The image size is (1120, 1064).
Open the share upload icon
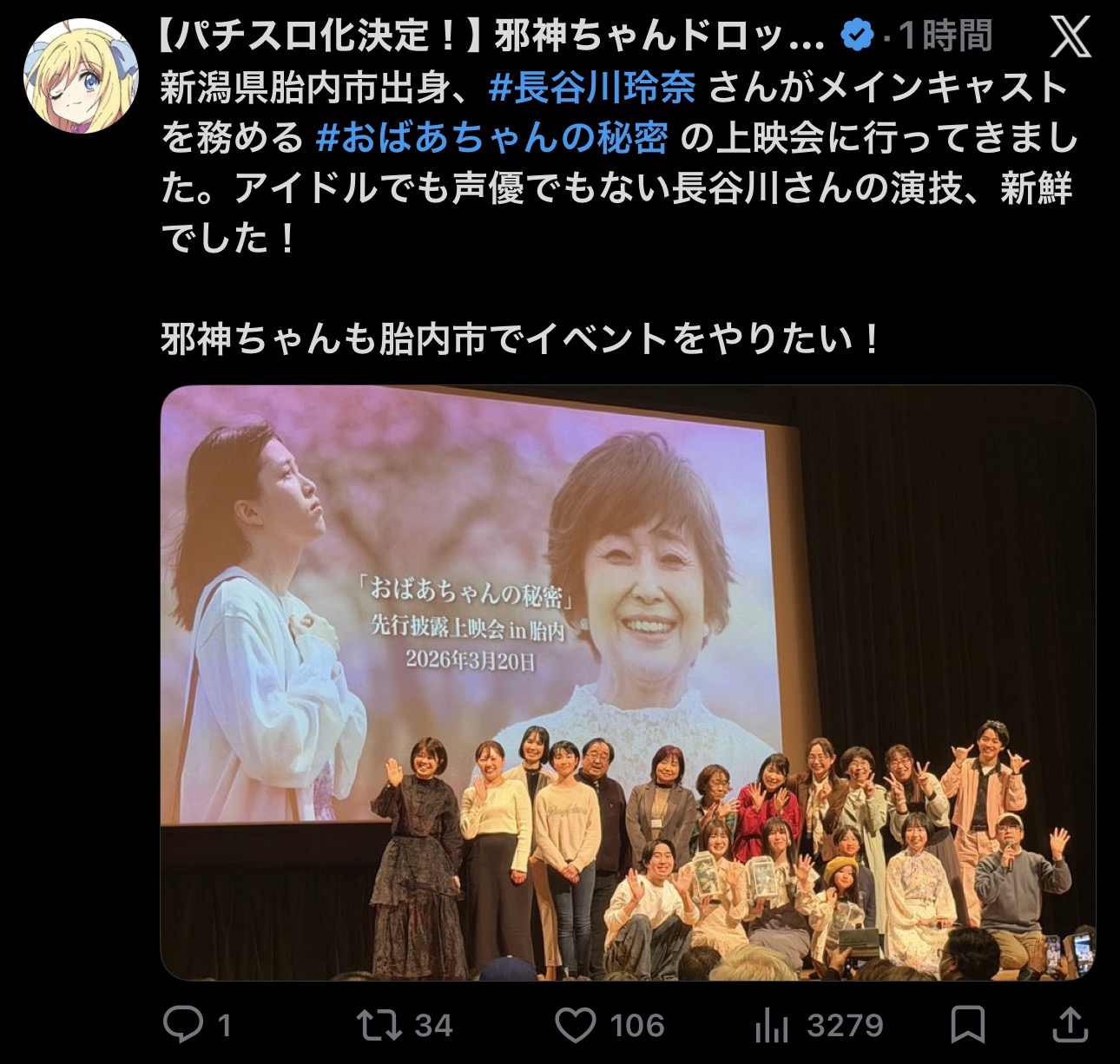coord(1071,1024)
